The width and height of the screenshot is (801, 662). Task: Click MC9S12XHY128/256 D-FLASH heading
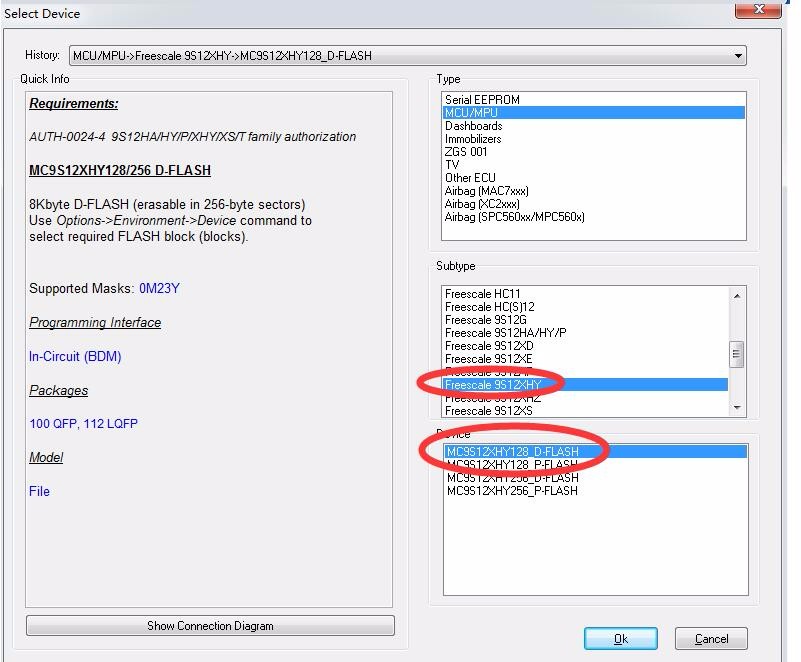[x=120, y=170]
